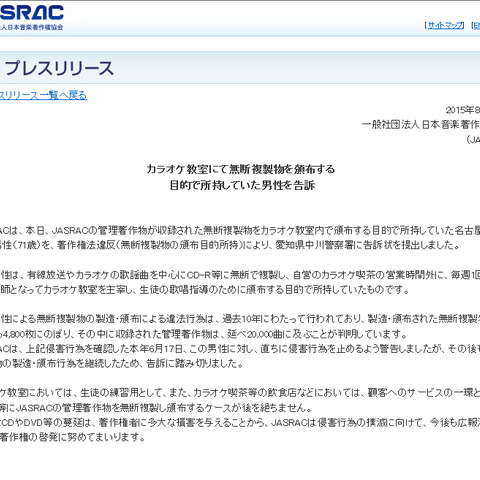Image resolution: width=480 pixels, height=480 pixels.
Task: Click the headline カラオケ教室にて無断複製物を頒布する
Action: coord(241,169)
